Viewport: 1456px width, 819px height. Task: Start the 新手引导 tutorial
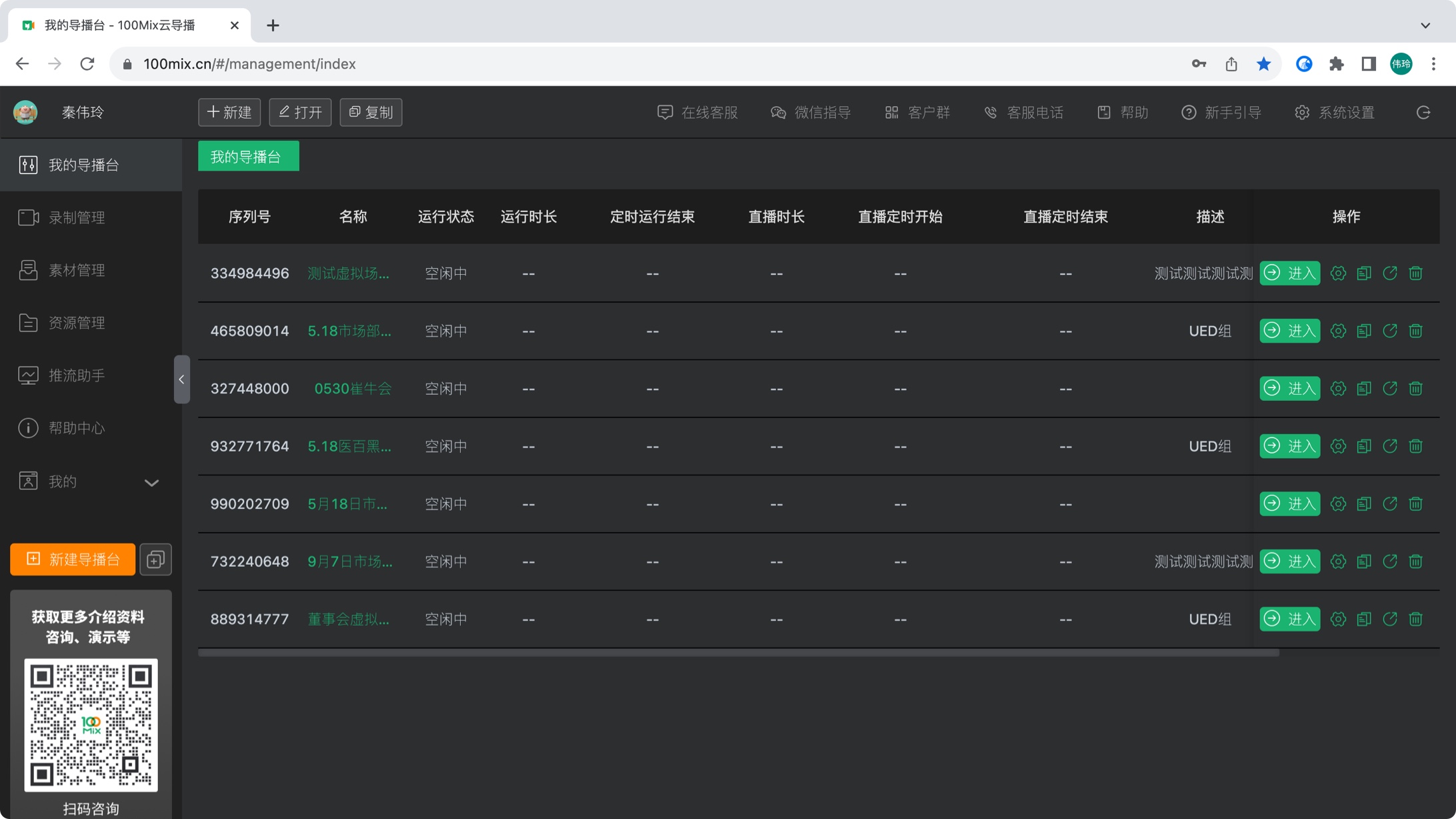[1221, 112]
